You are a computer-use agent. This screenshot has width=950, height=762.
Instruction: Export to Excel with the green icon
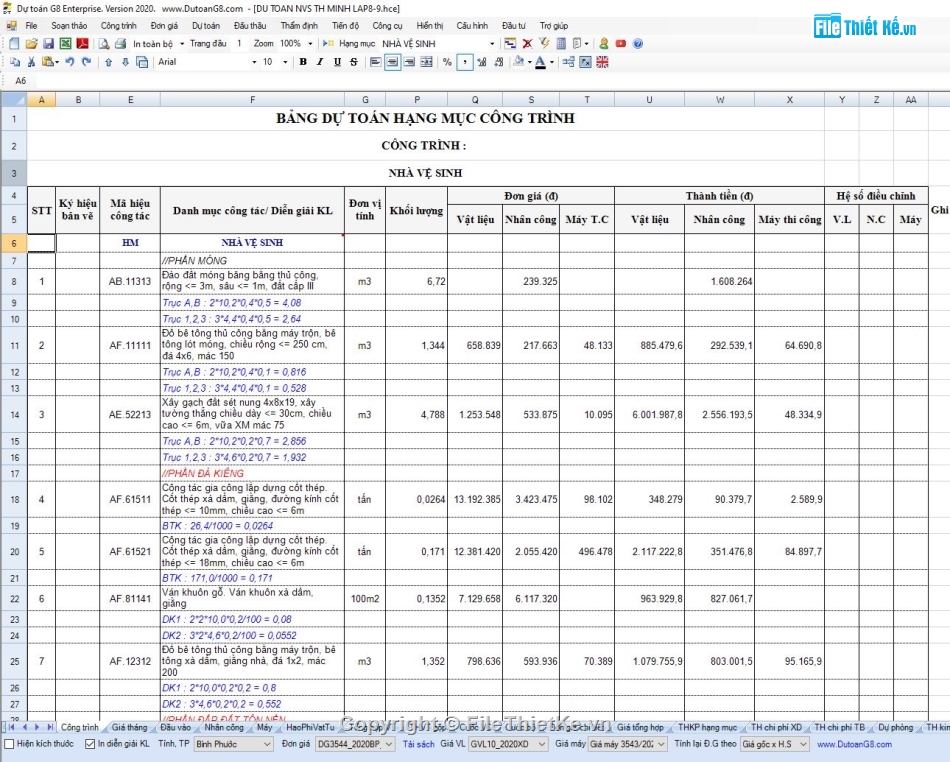pyautogui.click(x=65, y=44)
